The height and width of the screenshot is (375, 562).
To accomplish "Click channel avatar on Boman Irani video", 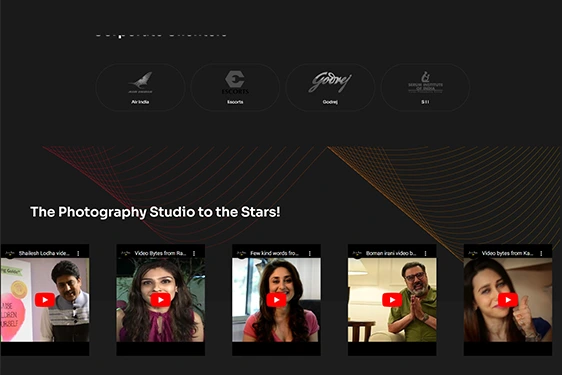I will point(357,253).
